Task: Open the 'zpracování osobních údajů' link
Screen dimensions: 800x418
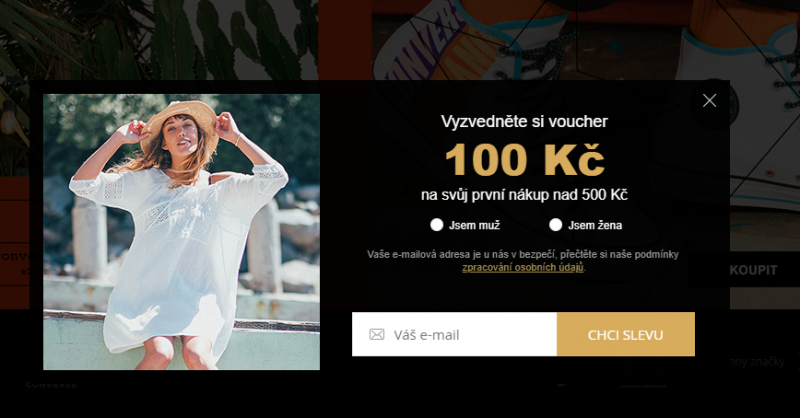Action: (522, 267)
